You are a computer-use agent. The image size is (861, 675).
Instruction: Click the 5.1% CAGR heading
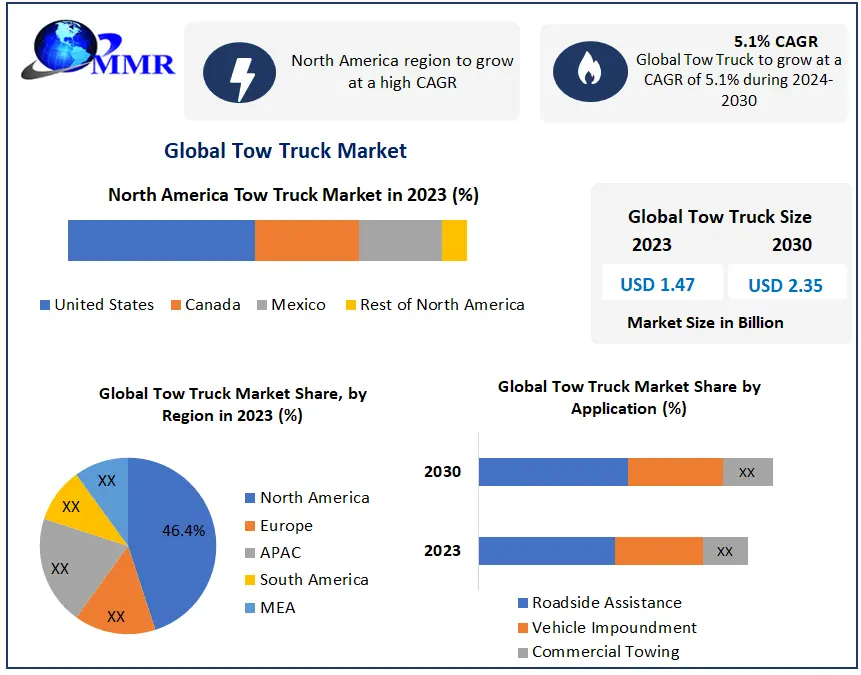(775, 42)
